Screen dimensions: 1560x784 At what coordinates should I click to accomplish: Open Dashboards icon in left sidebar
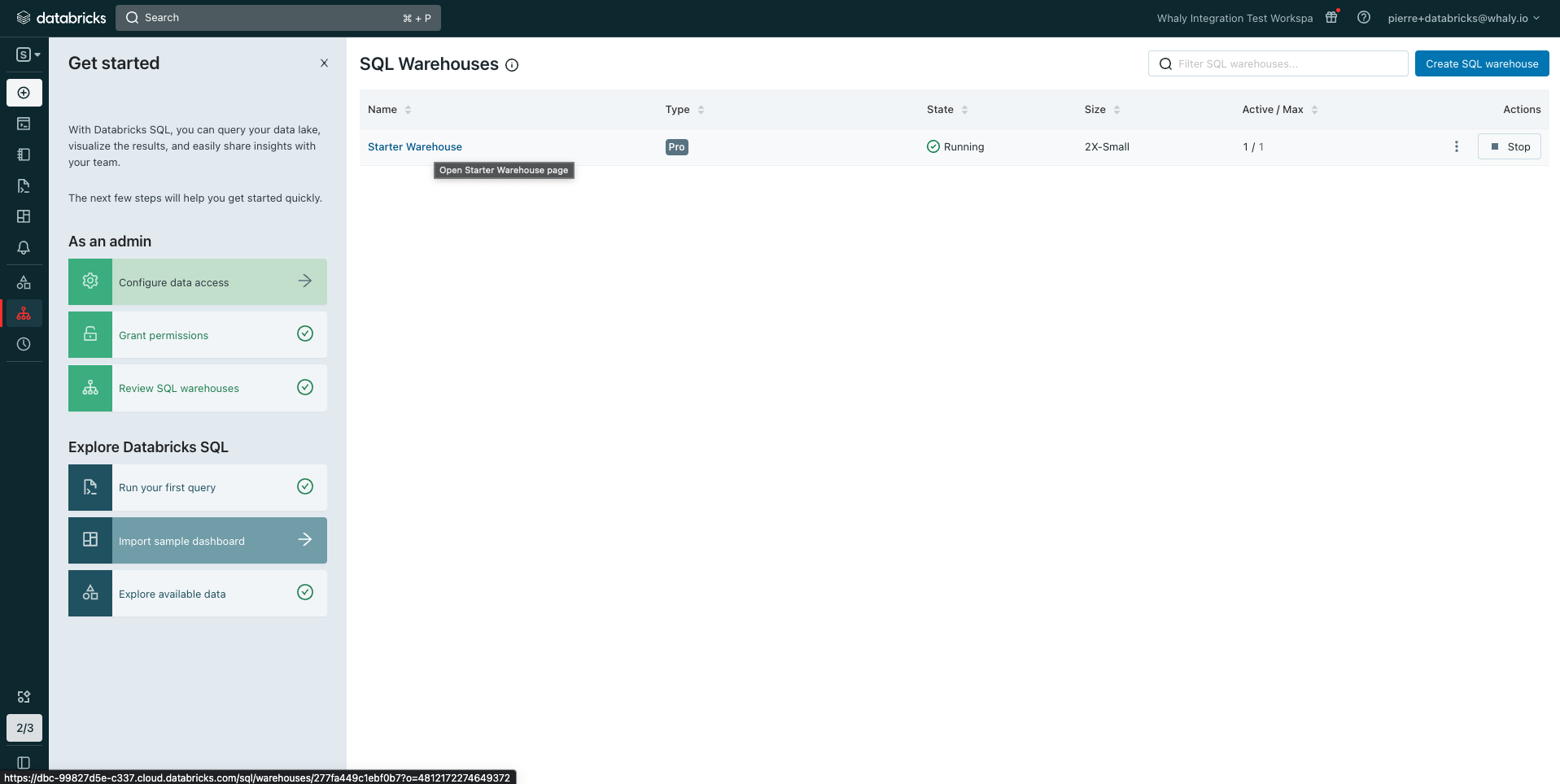[x=24, y=216]
